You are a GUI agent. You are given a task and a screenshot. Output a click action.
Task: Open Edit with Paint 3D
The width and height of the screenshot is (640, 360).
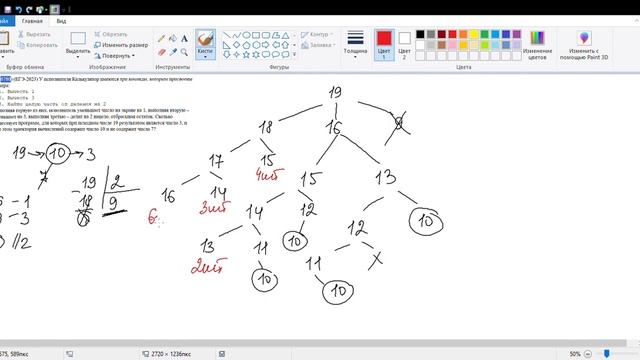584,46
